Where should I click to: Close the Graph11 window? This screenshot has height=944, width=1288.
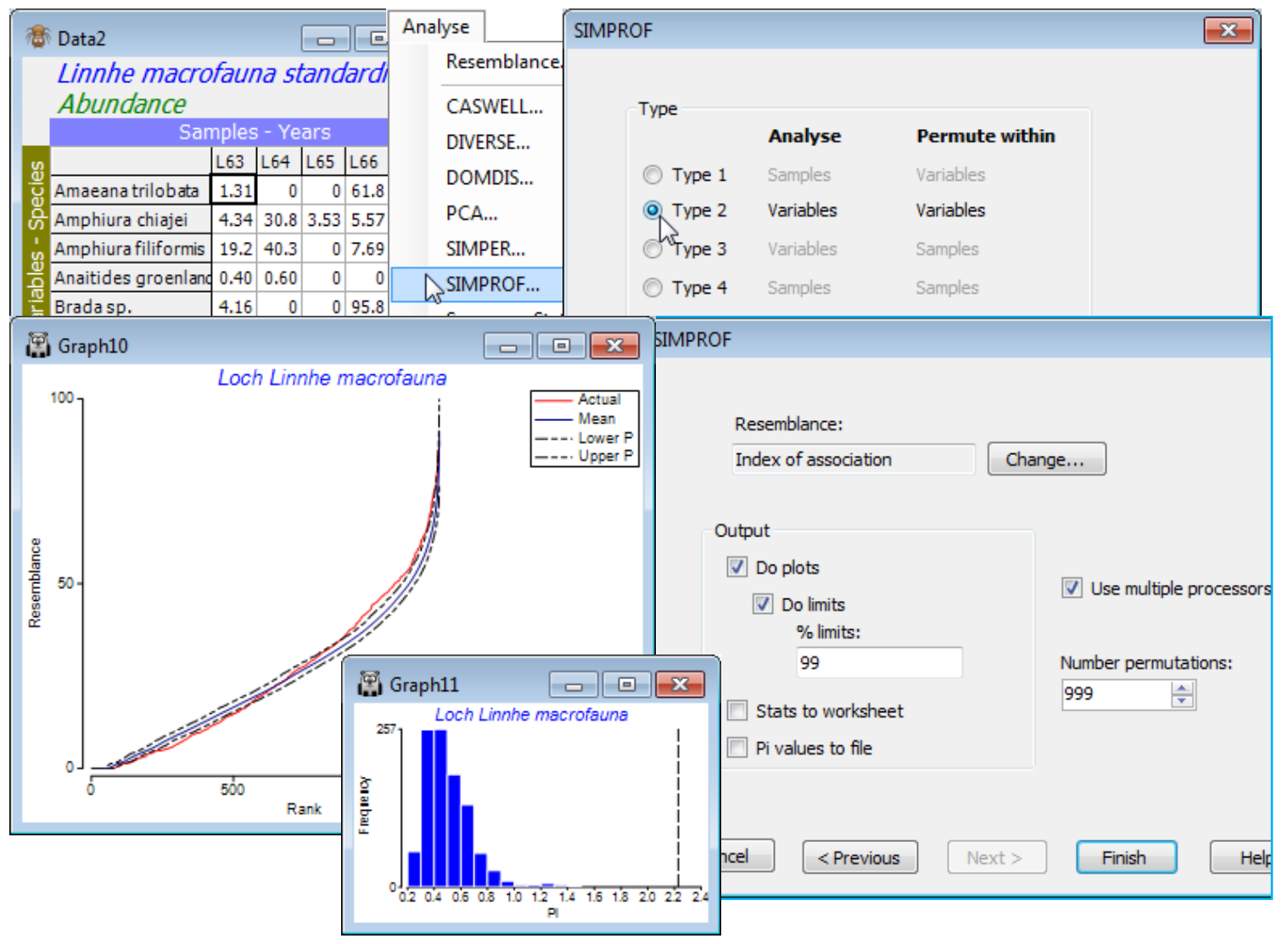coord(680,684)
